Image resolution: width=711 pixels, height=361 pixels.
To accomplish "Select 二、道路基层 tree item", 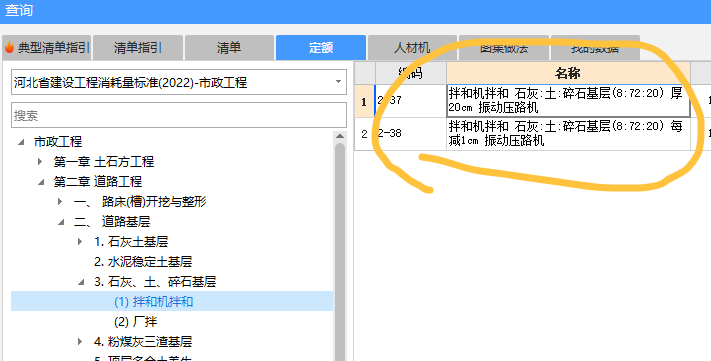I will coord(112,221).
